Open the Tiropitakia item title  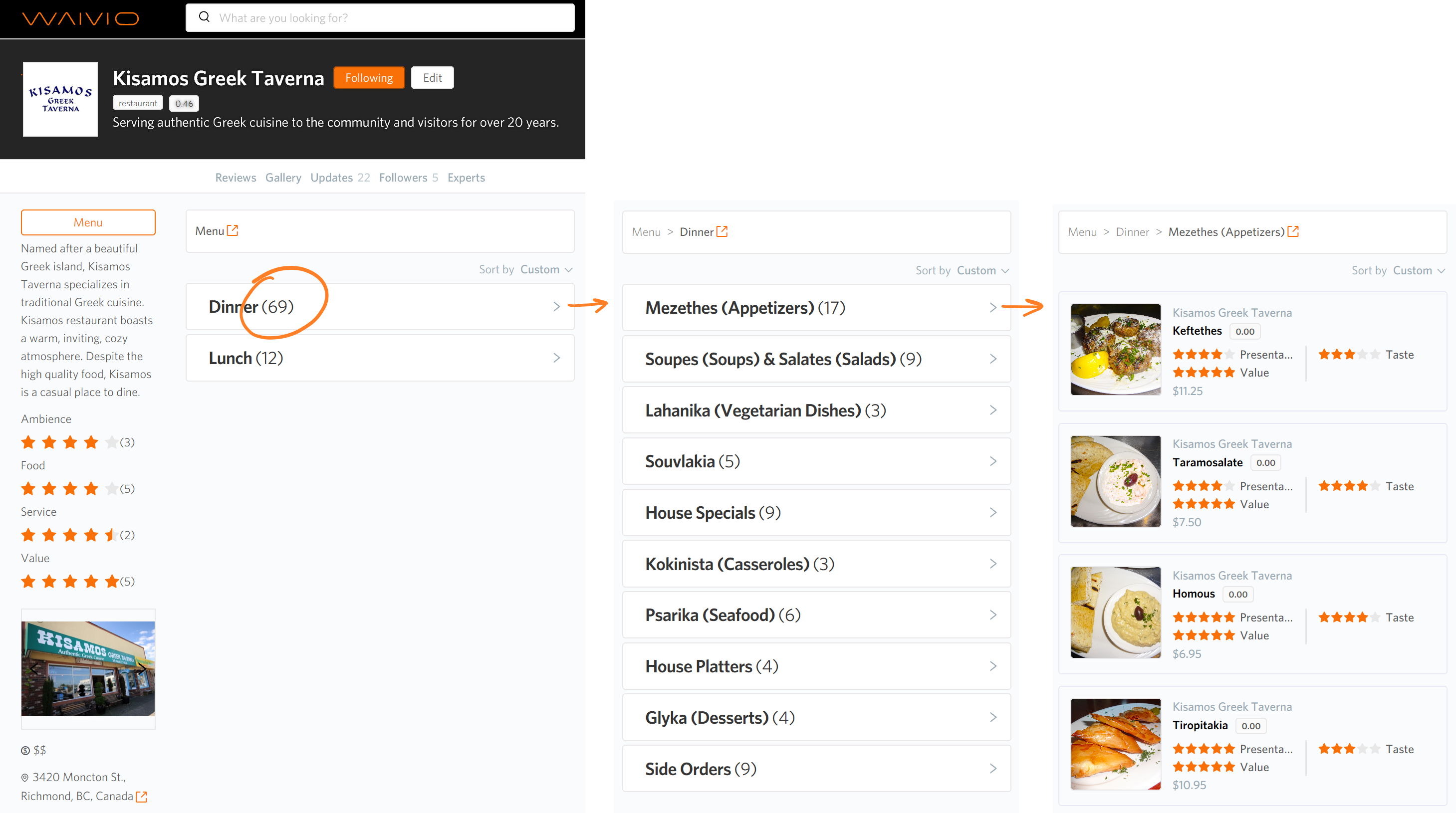(x=1201, y=725)
